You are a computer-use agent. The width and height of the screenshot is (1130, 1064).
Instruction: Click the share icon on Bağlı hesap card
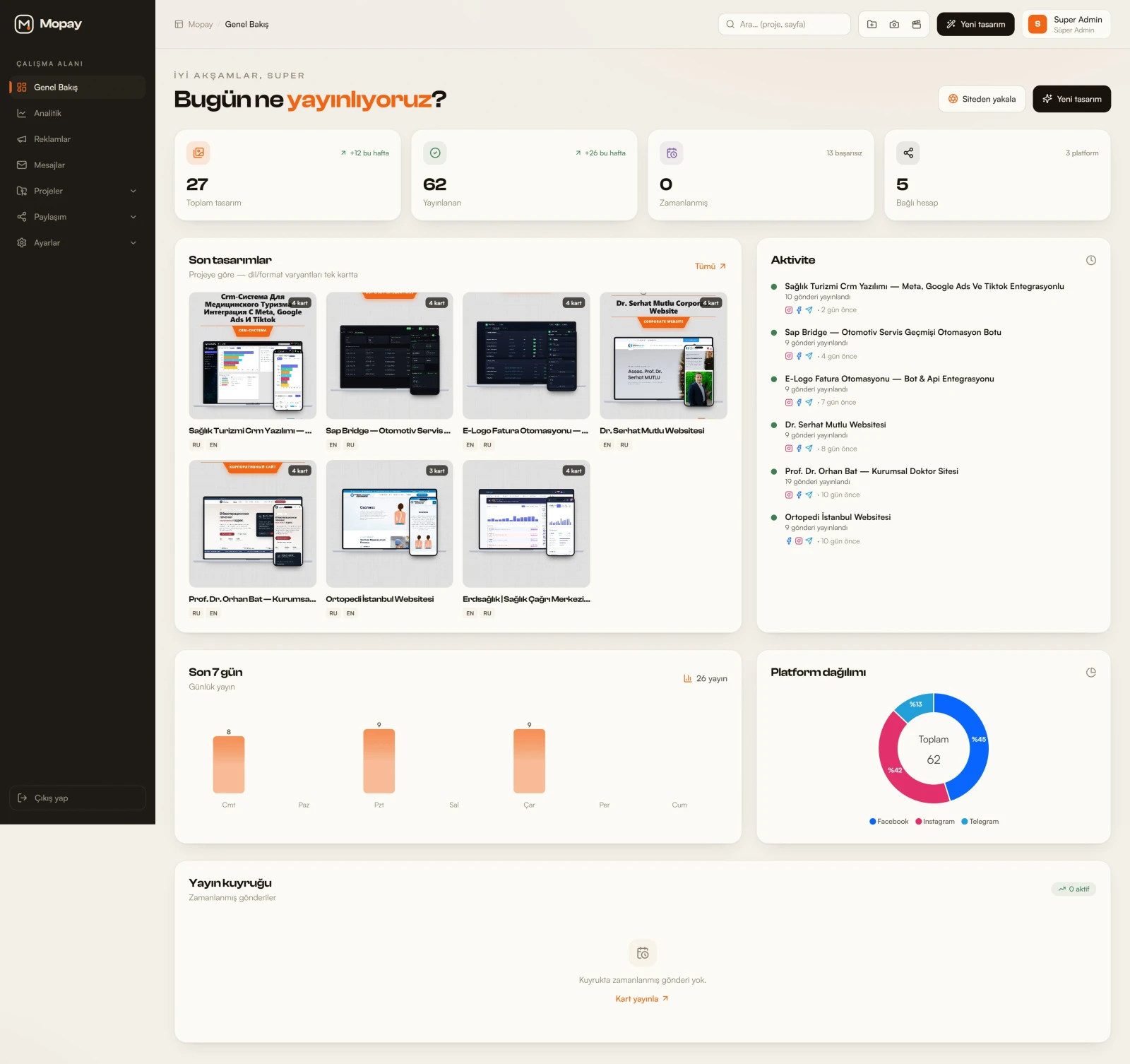pyautogui.click(x=908, y=153)
